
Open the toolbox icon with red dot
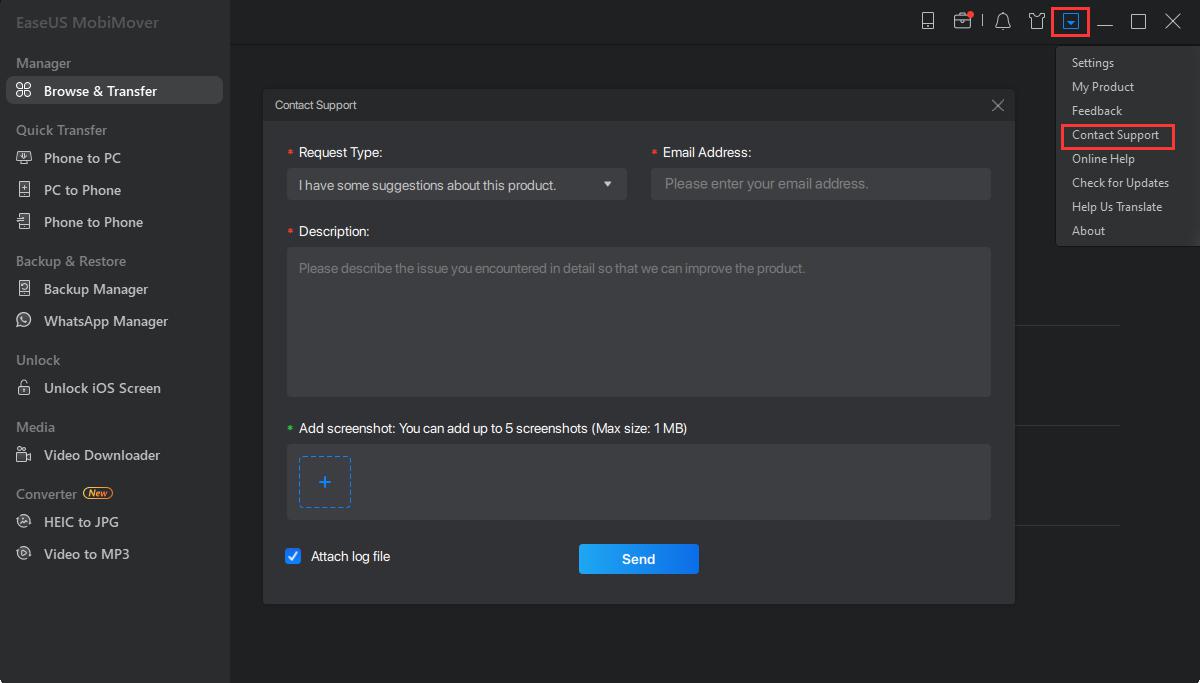962,21
